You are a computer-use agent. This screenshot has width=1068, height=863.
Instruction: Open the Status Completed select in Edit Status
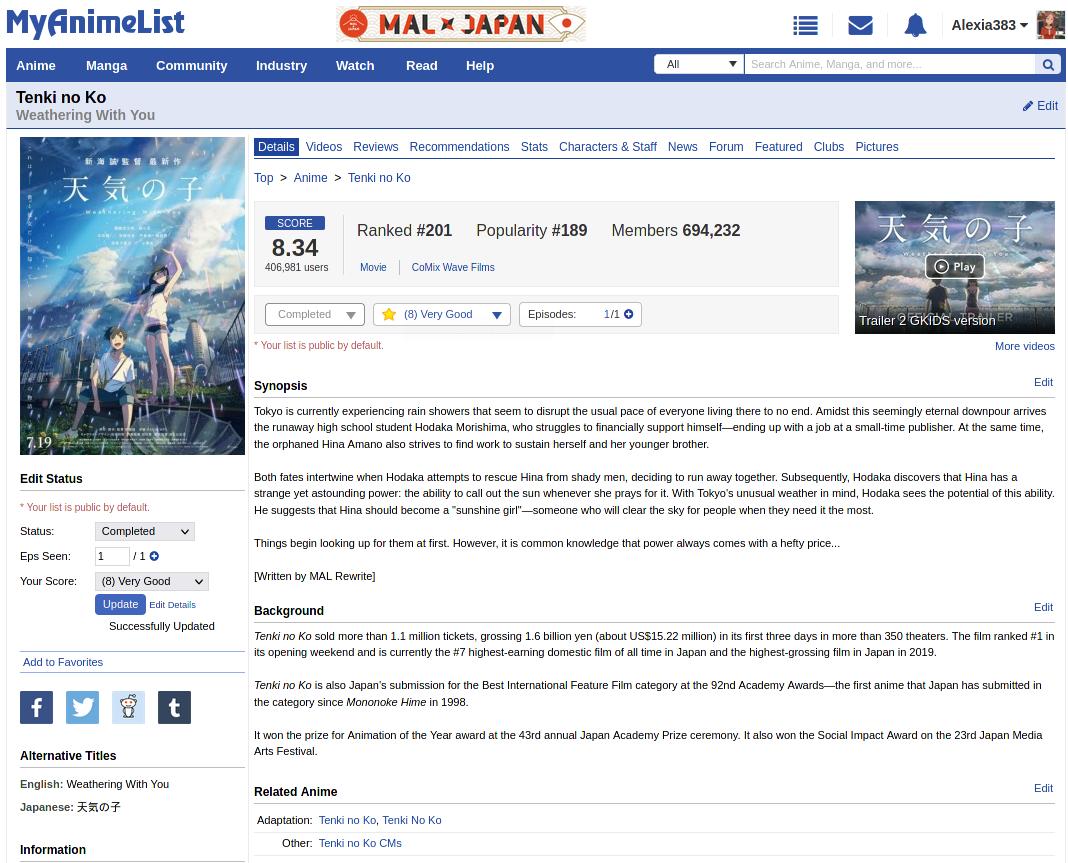144,531
